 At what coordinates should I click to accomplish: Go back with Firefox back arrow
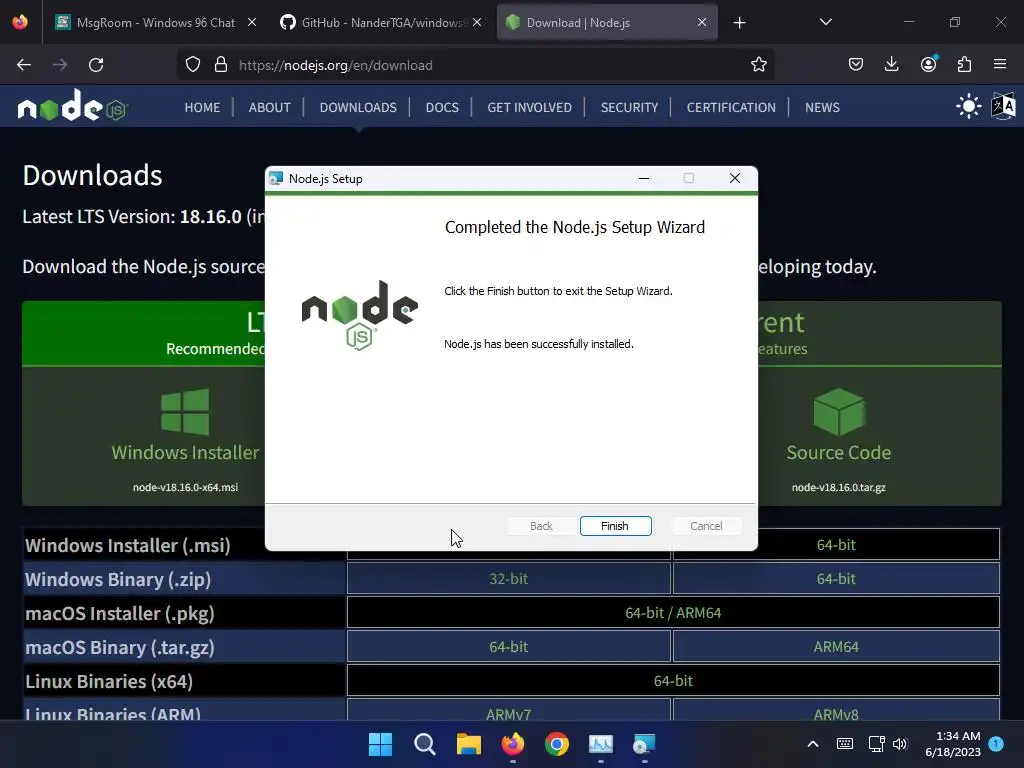[24, 65]
